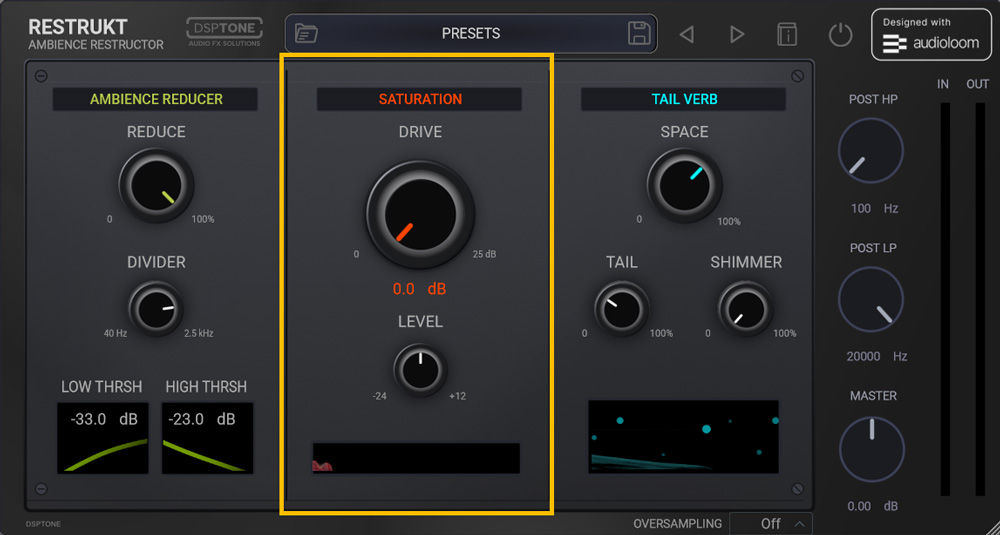Click the POST HP label
1000x535 pixels.
873,99
